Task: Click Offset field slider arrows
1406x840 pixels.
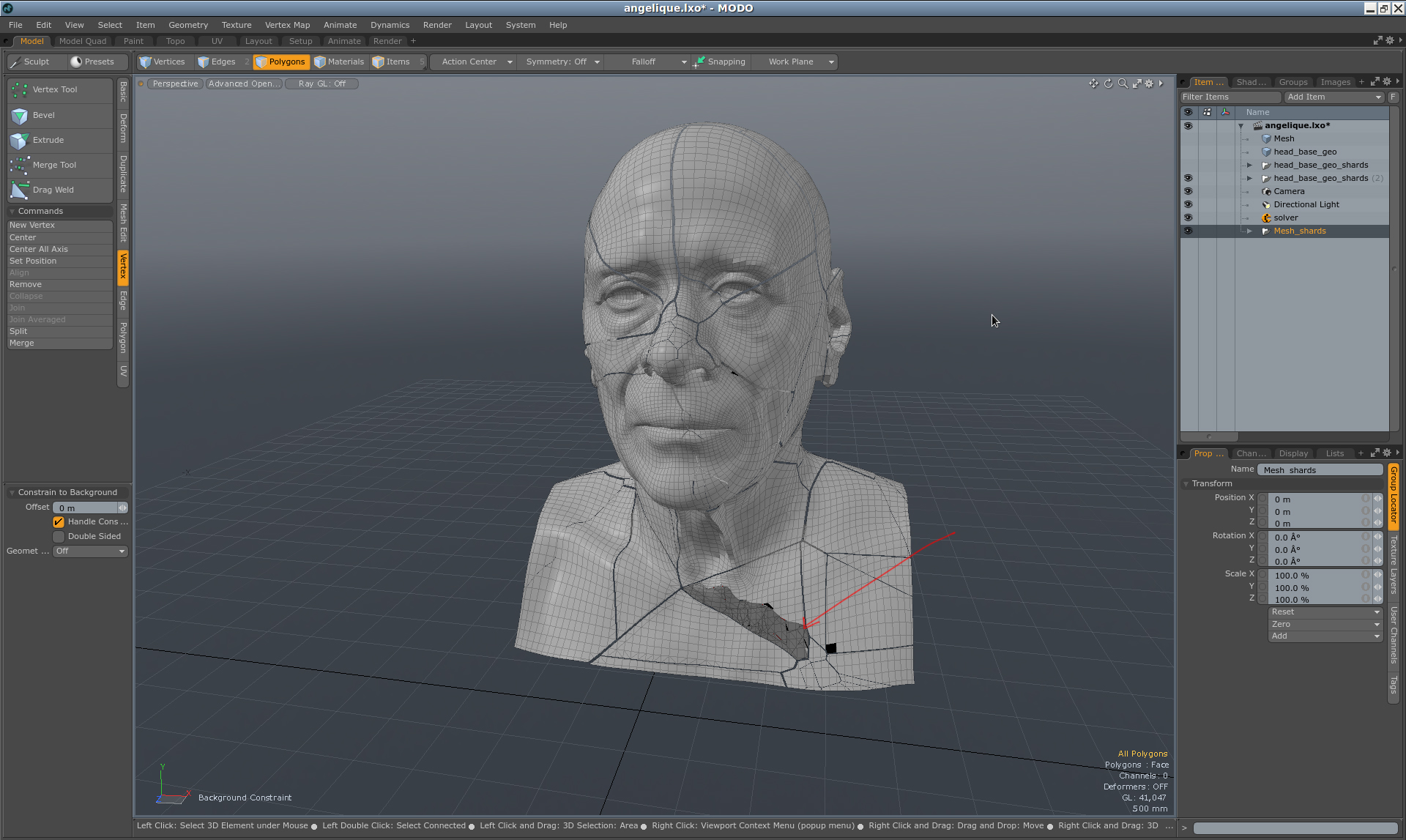Action: coord(122,508)
